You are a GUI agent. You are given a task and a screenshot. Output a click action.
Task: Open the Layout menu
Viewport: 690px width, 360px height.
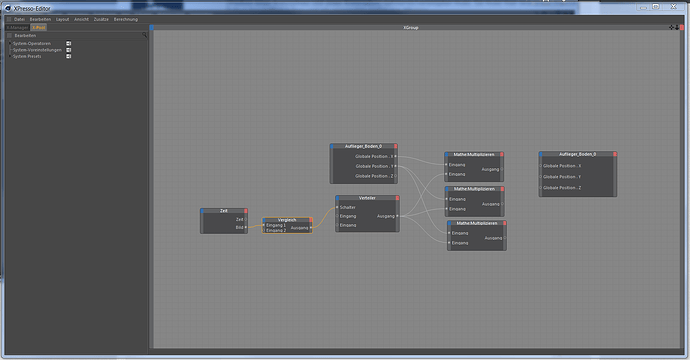pos(62,19)
